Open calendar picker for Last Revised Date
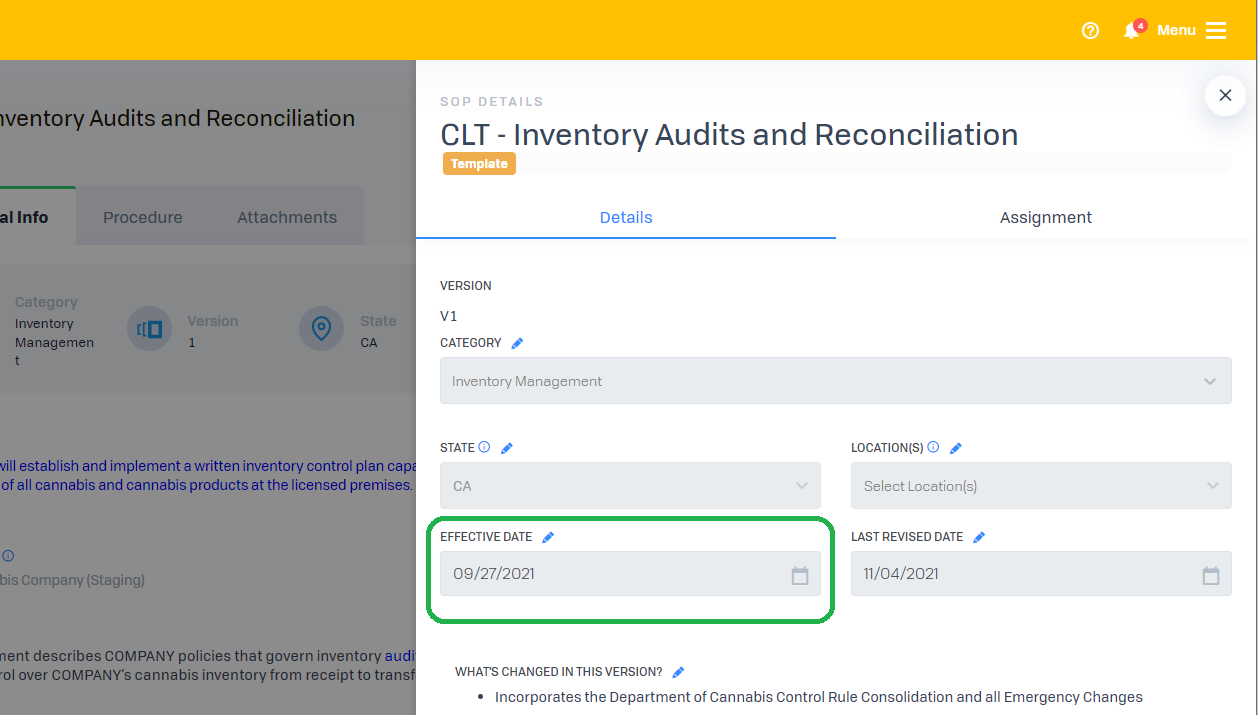Viewport: 1258px width, 715px height. click(x=1210, y=575)
